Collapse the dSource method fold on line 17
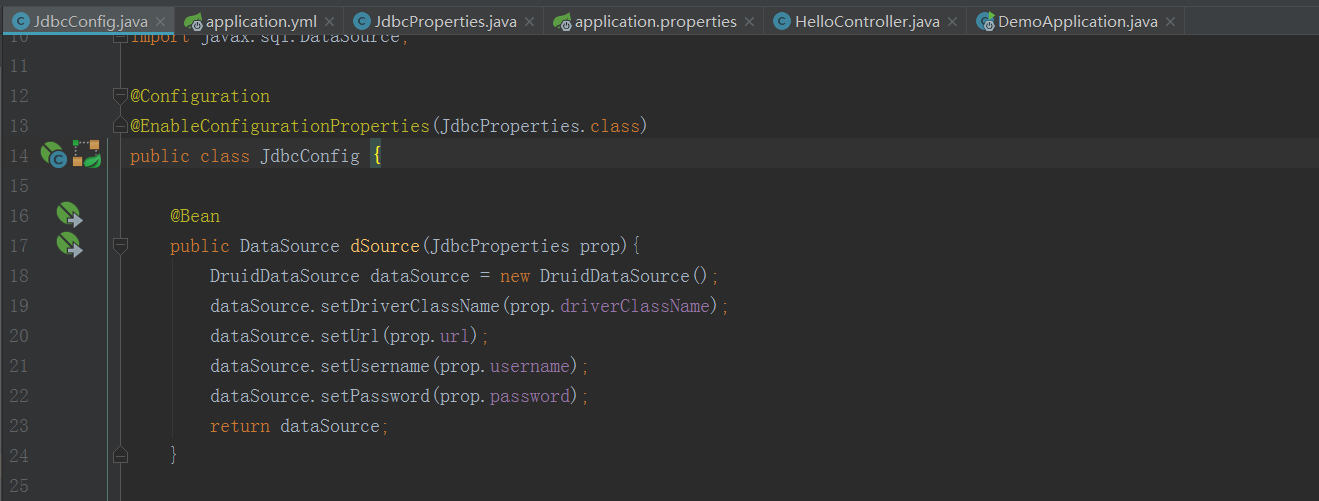The image size is (1319, 501). (x=120, y=246)
